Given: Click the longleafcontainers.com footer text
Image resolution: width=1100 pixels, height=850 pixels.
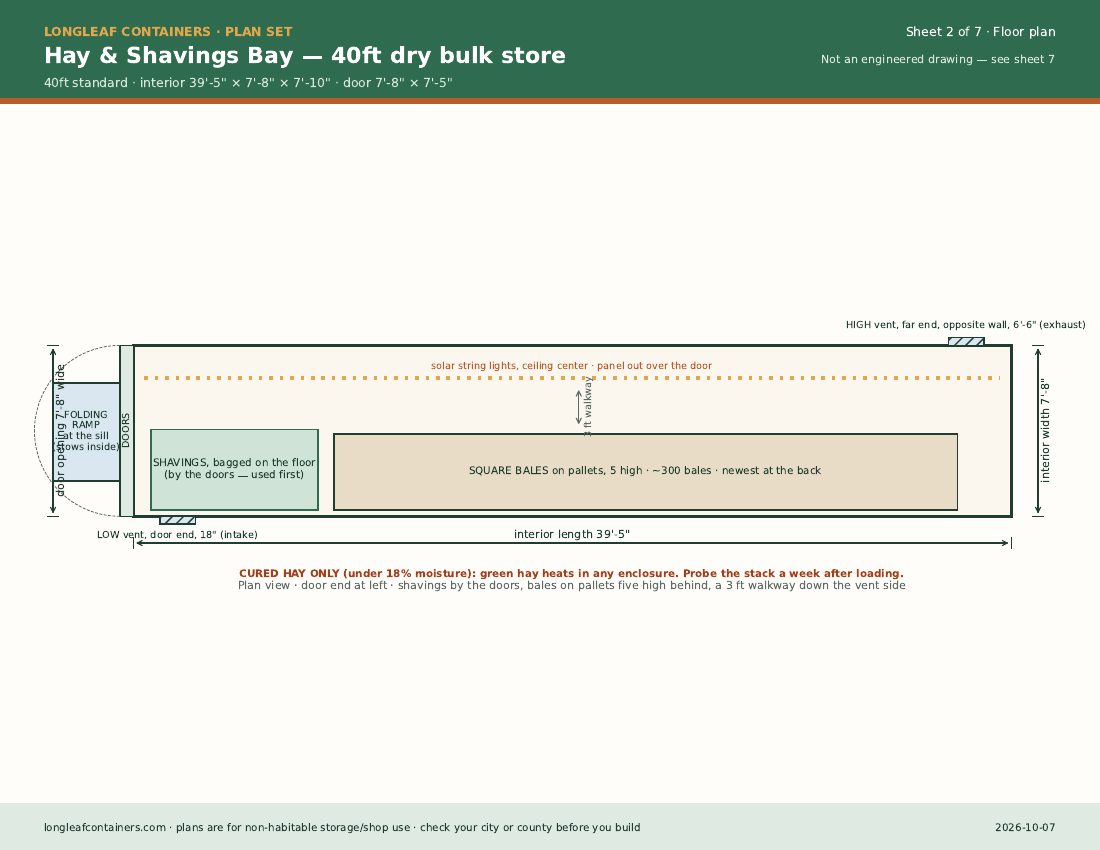Looking at the screenshot, I should pyautogui.click(x=342, y=828).
